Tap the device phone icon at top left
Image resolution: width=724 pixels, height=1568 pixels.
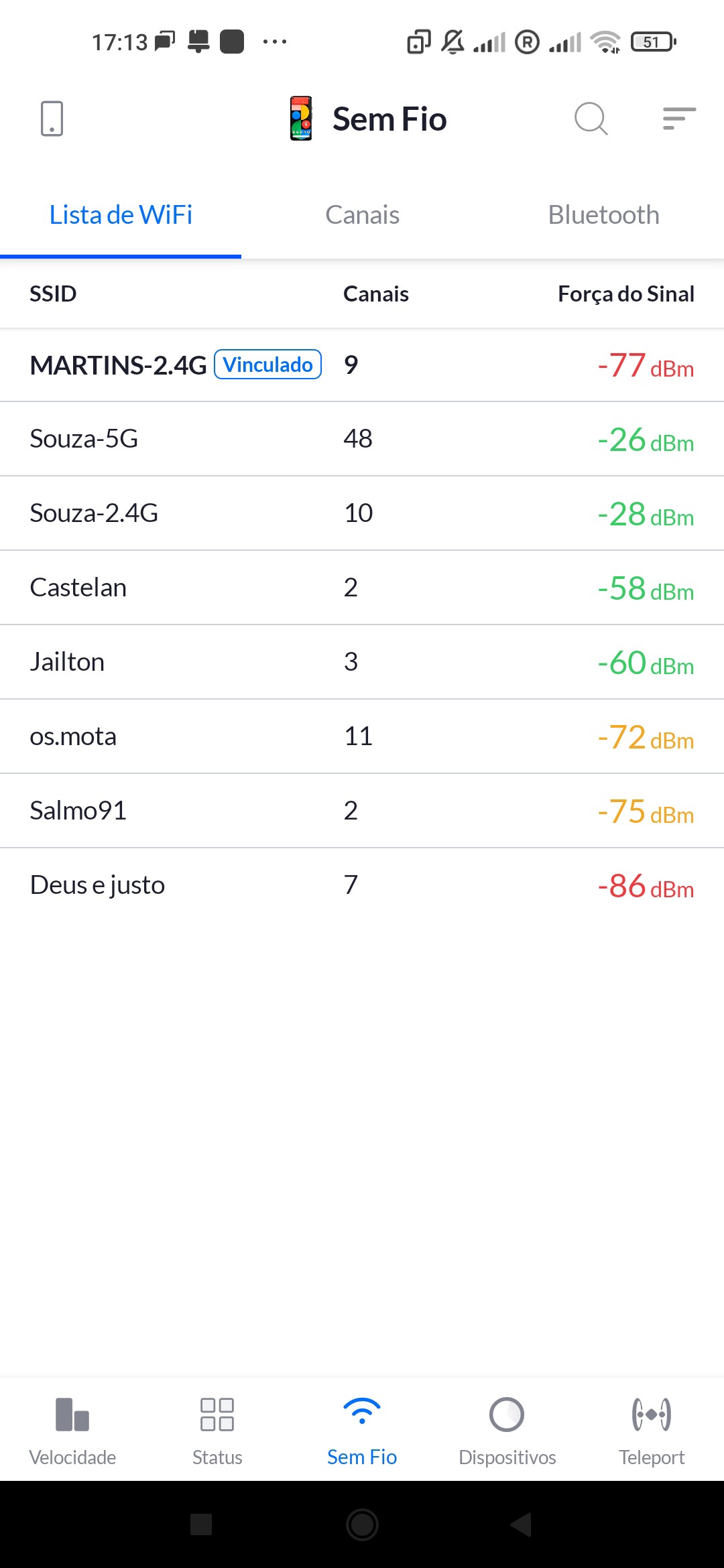coord(52,119)
